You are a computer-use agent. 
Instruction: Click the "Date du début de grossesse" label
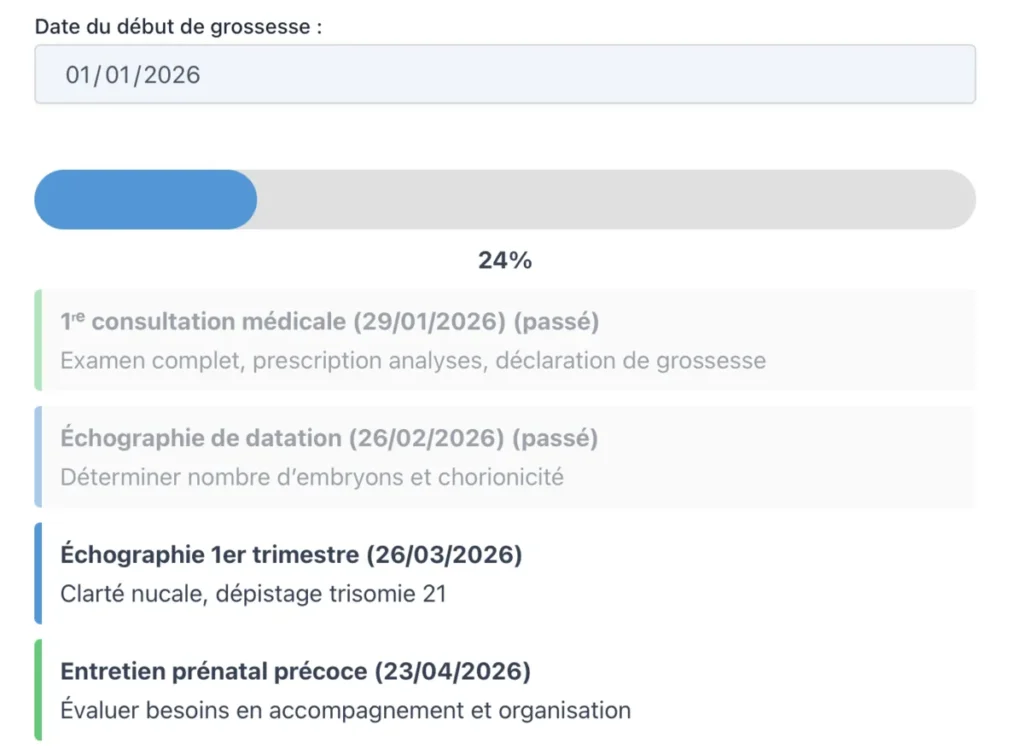[x=178, y=27]
